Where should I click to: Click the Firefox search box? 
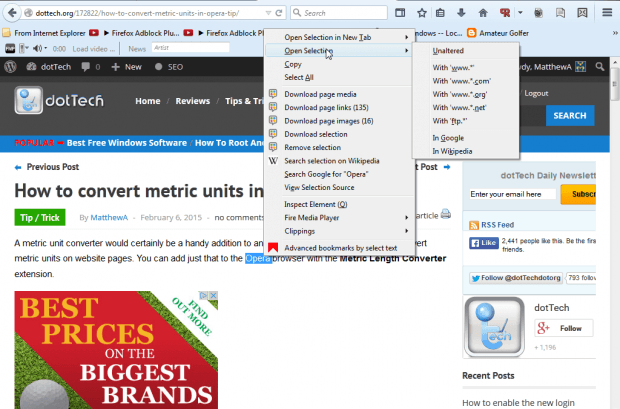pos(339,13)
